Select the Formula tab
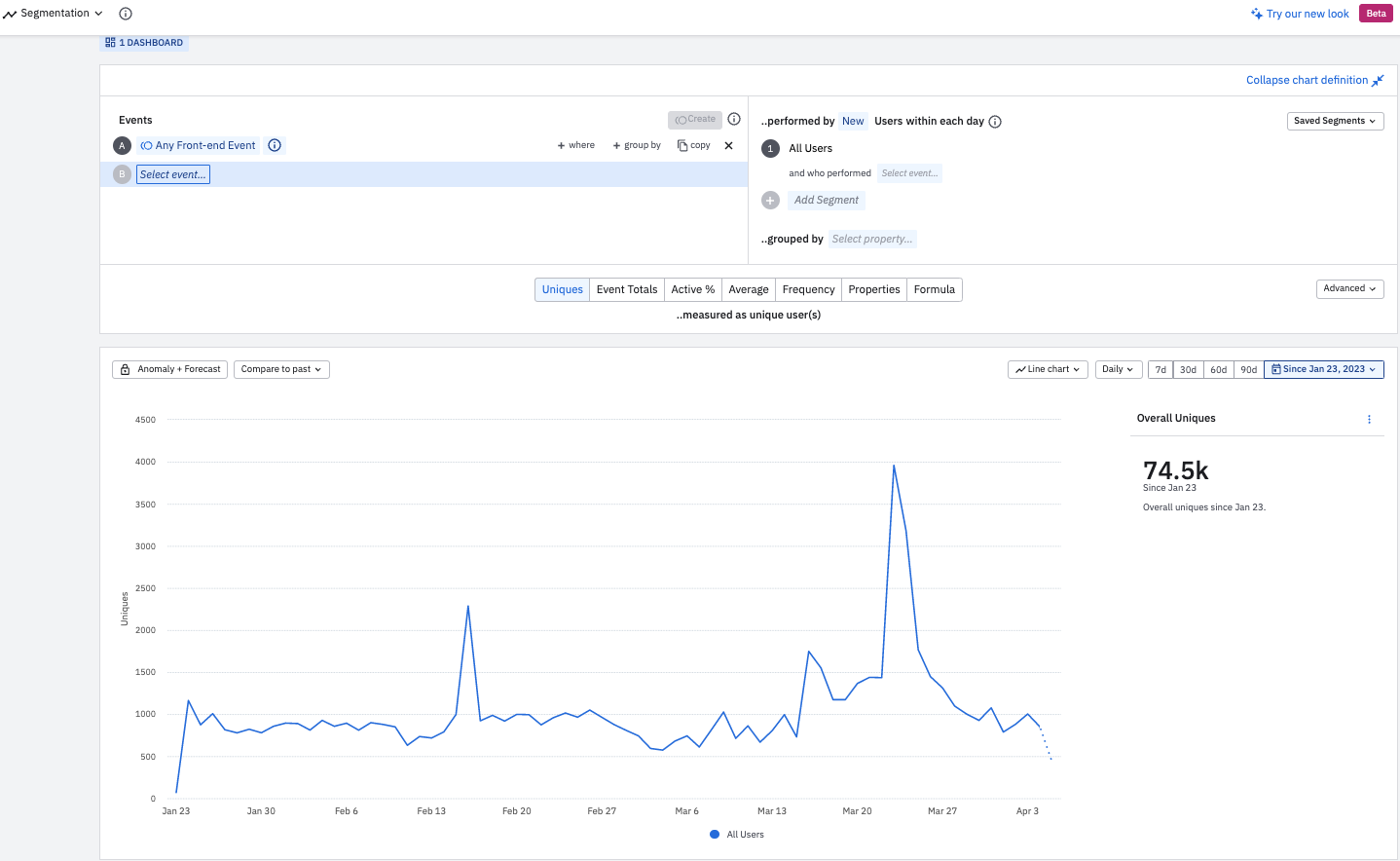1400x861 pixels. point(934,289)
